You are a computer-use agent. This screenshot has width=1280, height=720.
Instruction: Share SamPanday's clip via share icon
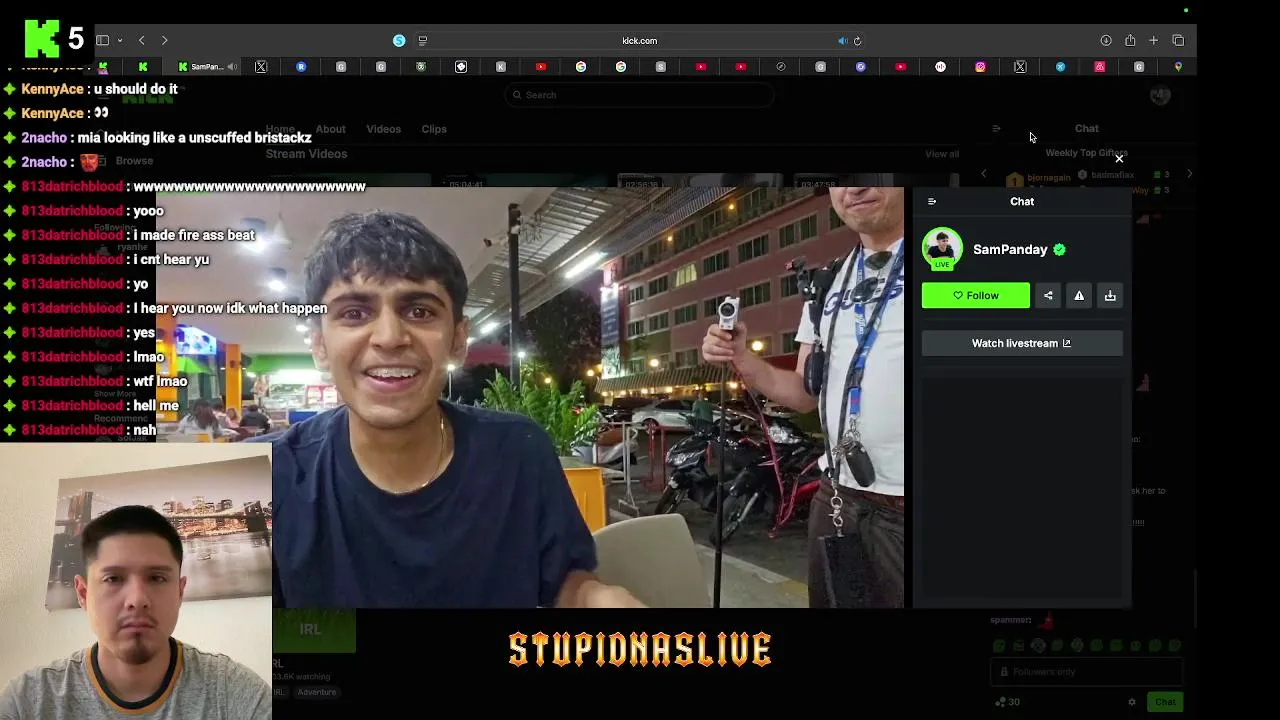pos(1048,295)
